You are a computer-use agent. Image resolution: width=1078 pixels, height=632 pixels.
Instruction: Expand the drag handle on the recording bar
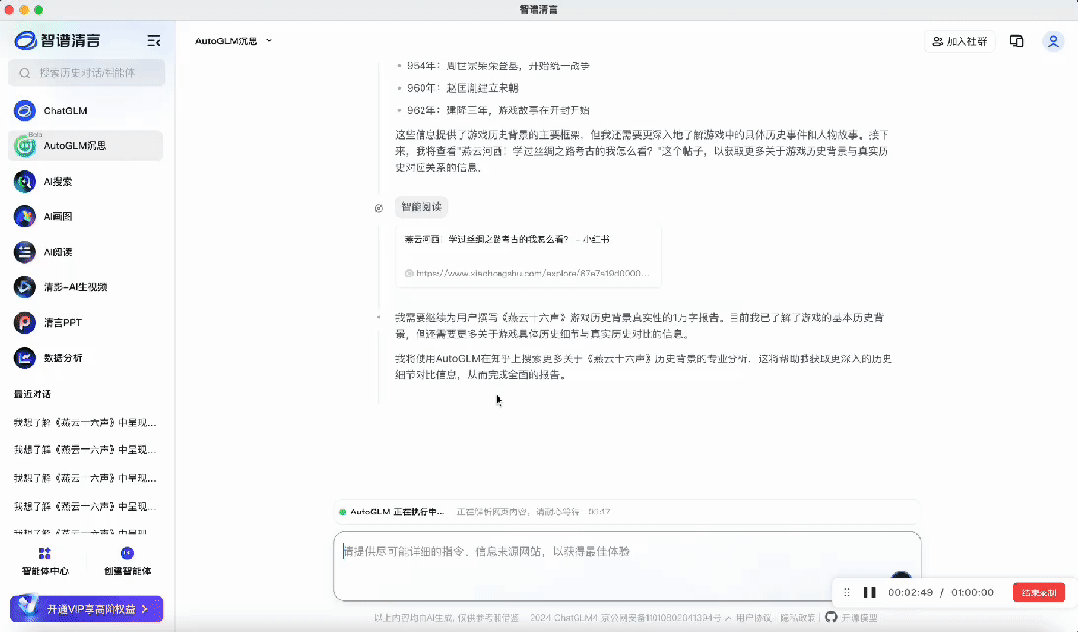pos(845,592)
